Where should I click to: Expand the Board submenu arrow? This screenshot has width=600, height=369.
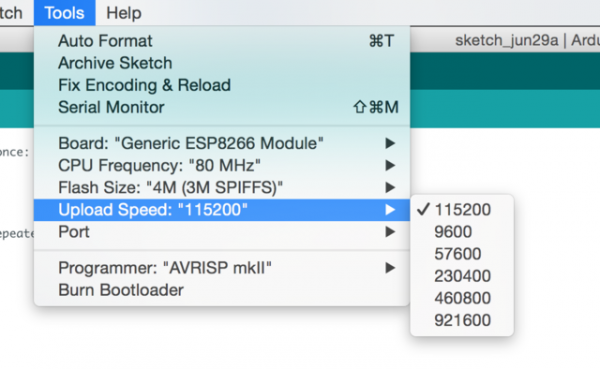tap(390, 144)
